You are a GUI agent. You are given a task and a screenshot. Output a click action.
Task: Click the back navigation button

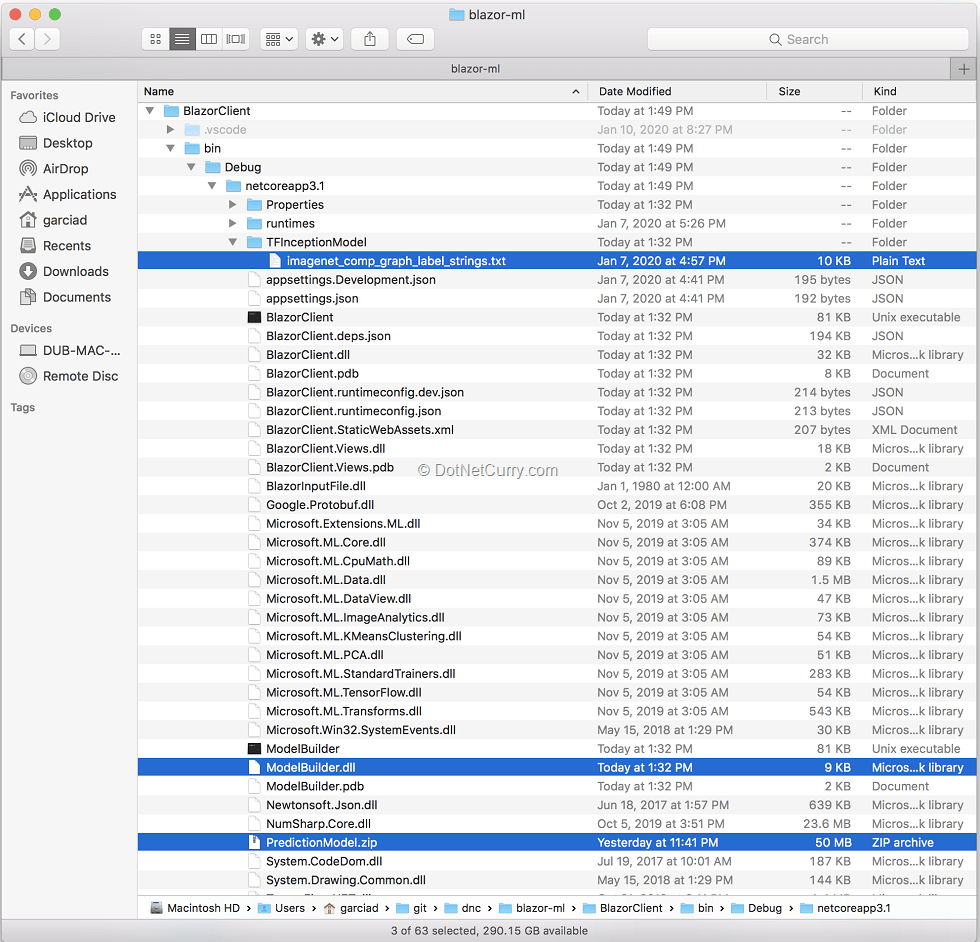[22, 39]
